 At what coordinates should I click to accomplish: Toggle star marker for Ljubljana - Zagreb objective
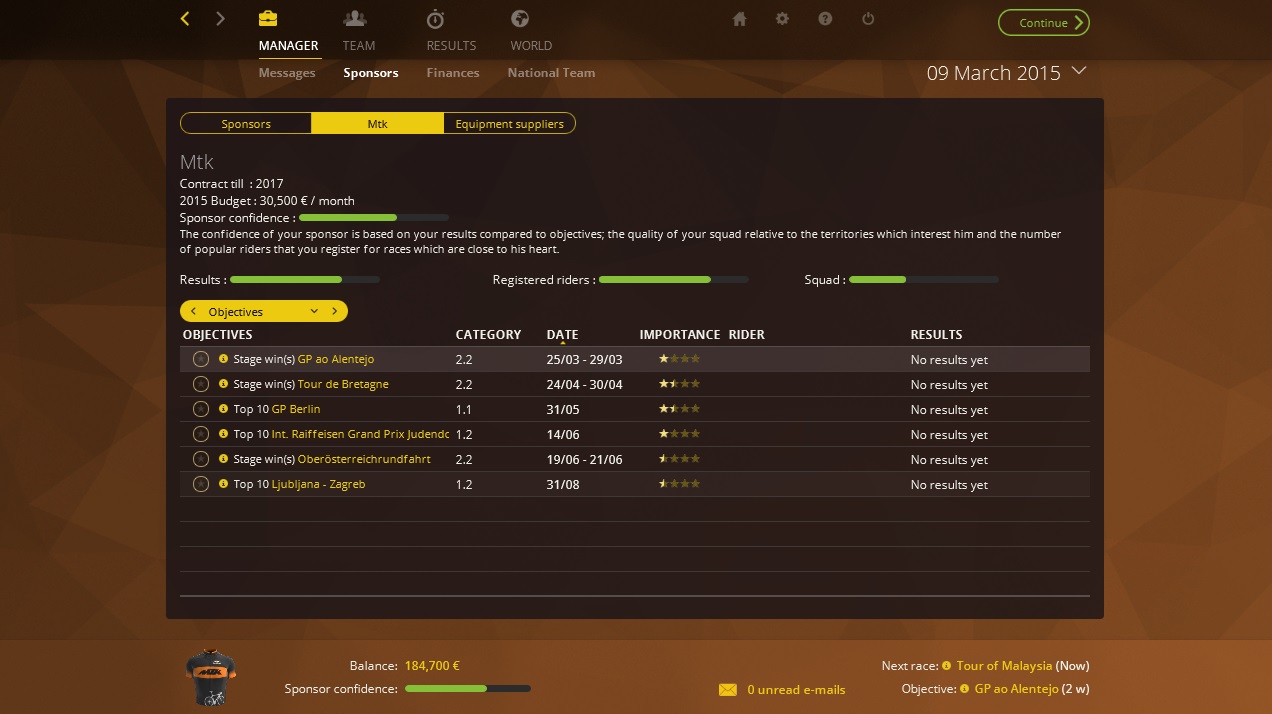(200, 484)
